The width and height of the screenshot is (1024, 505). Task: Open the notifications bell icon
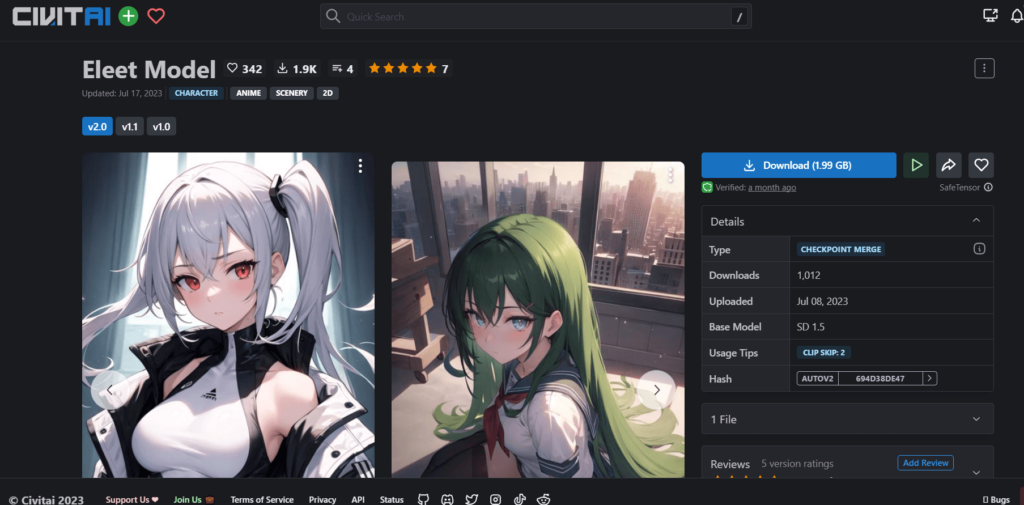pyautogui.click(x=1016, y=16)
